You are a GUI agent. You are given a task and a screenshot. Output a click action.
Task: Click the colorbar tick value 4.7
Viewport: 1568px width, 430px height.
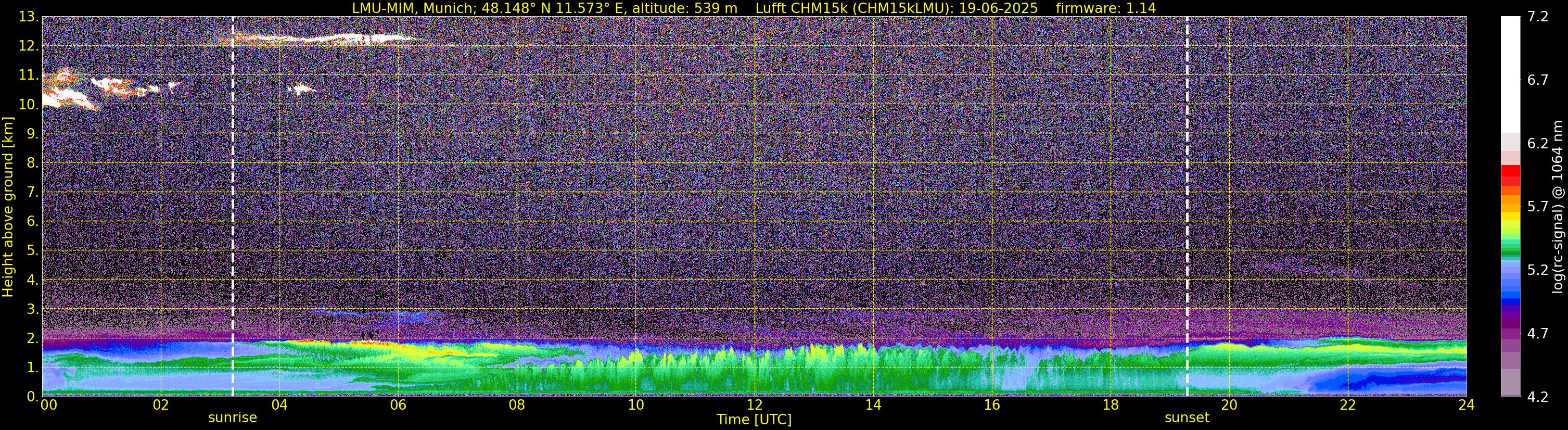tap(1538, 333)
